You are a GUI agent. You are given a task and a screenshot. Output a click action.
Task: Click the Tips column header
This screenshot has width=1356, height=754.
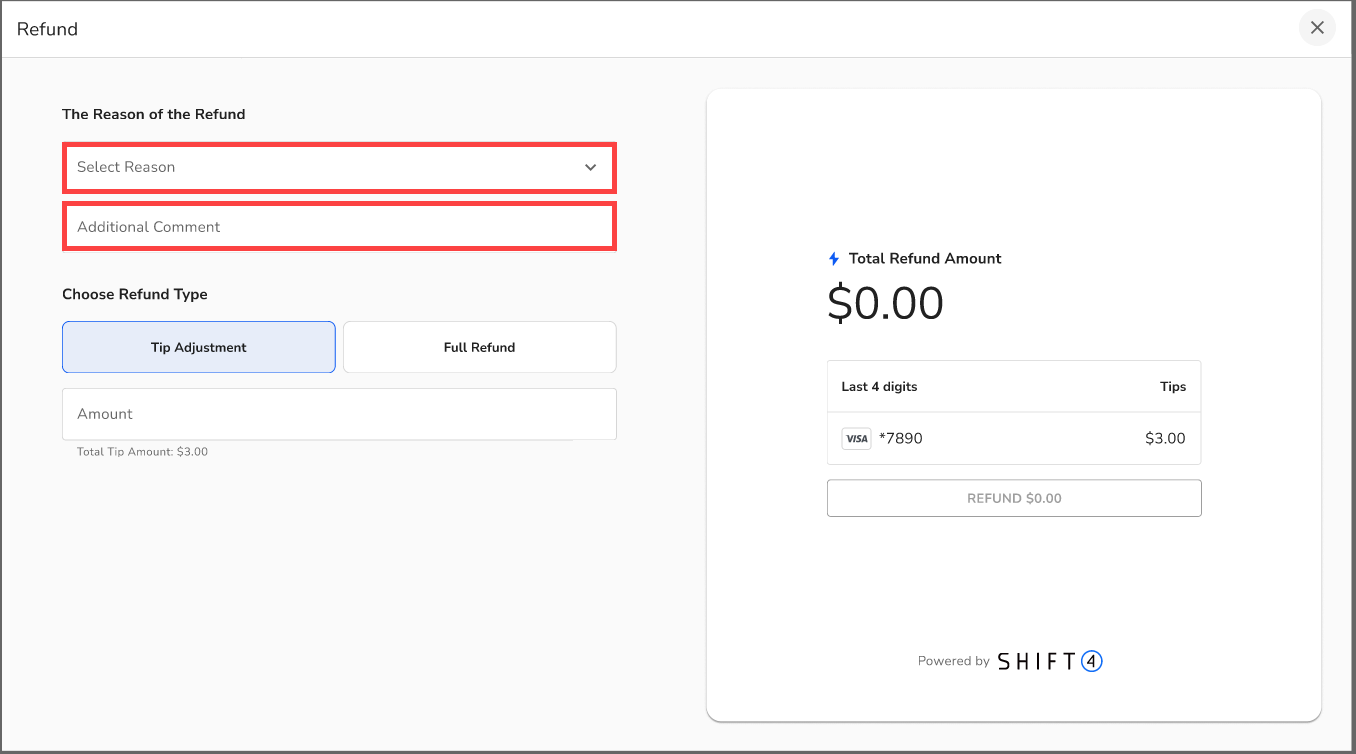[x=1172, y=386]
